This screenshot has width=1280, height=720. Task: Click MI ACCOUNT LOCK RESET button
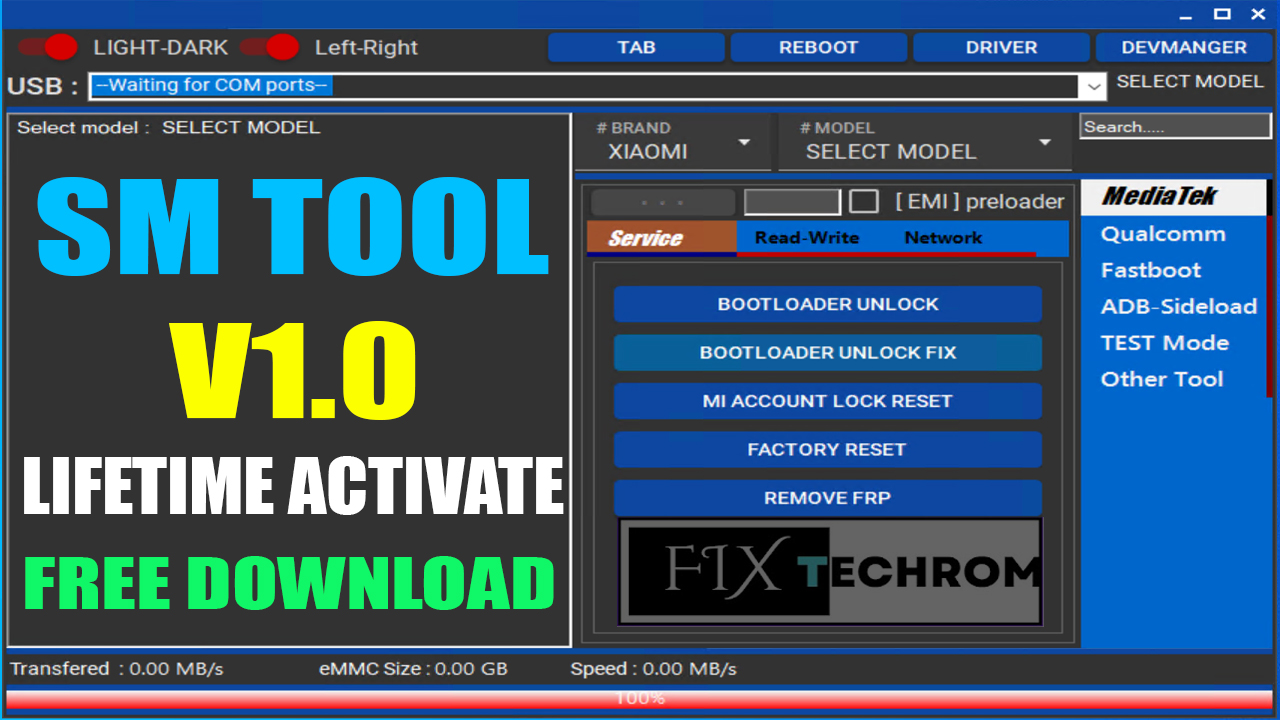coord(828,401)
